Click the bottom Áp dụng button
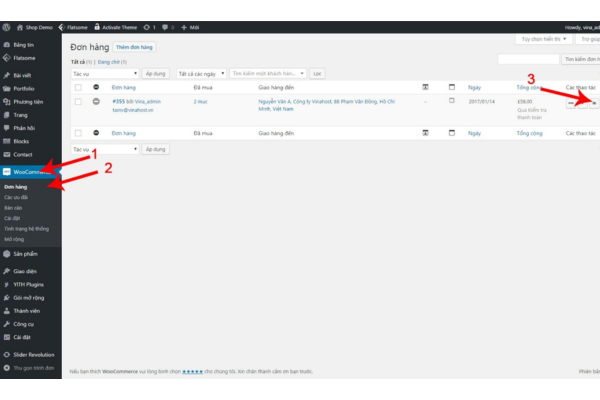The height and width of the screenshot is (400, 600). [x=155, y=149]
